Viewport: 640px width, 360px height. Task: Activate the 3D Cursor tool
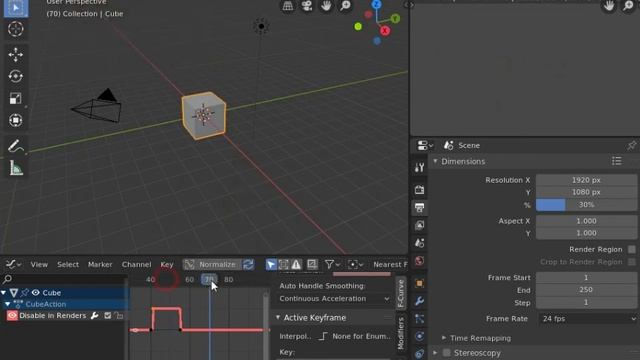16,29
